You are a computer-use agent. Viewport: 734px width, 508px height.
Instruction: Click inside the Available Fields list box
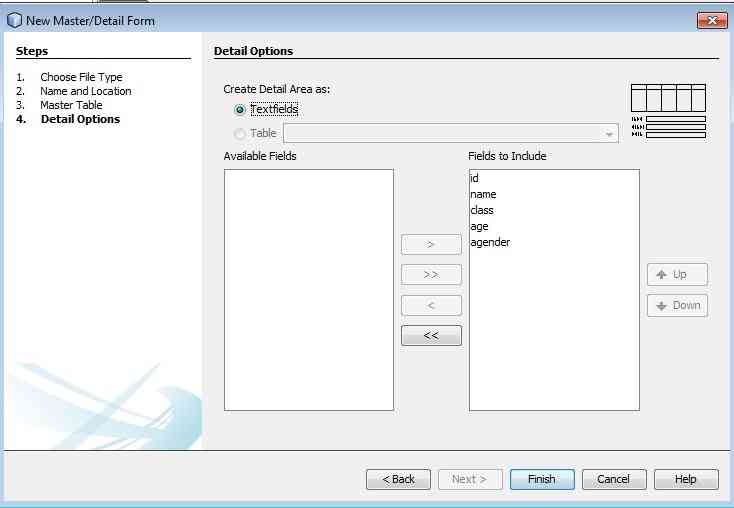tap(309, 290)
